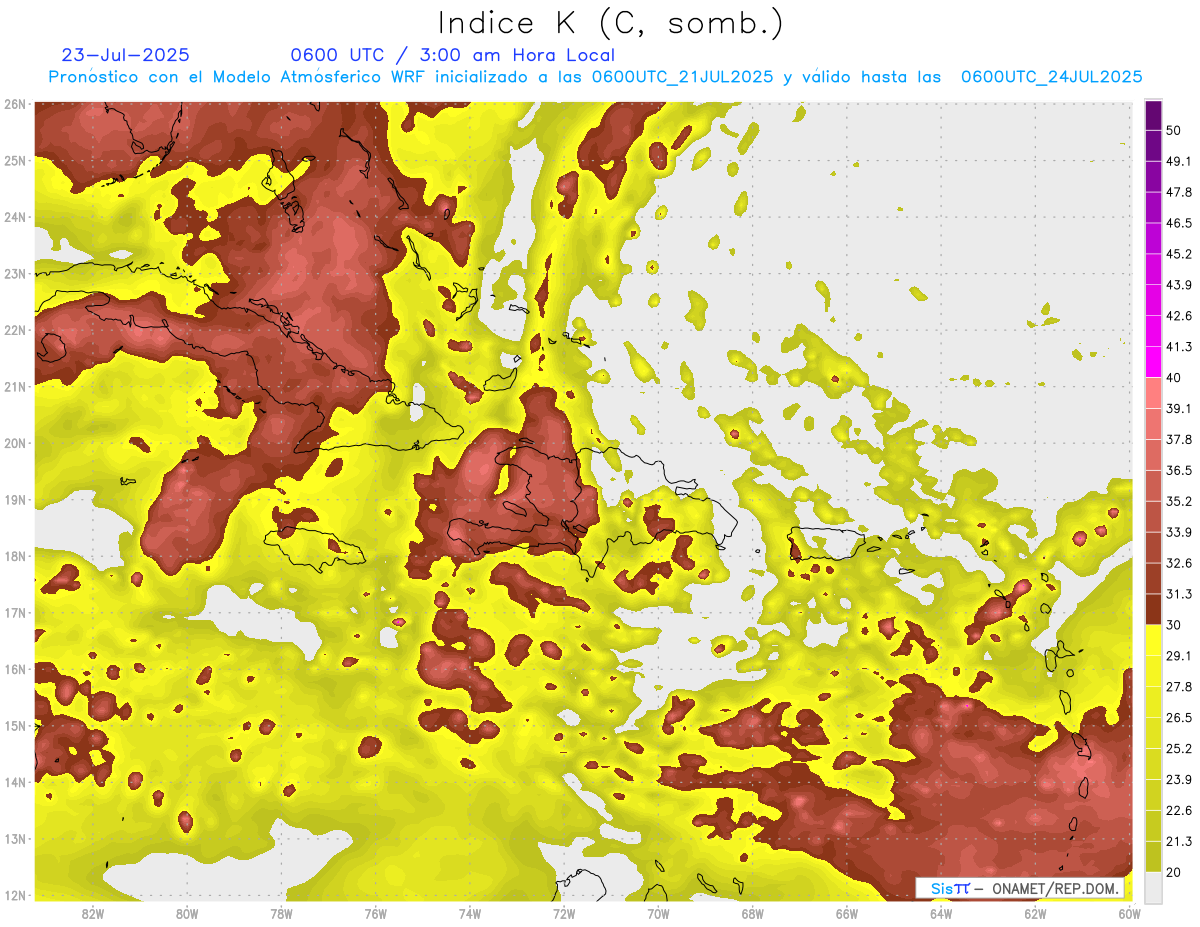Click the legend value '31.3'
Image resolution: width=1200 pixels, height=927 pixels.
coord(1179,594)
